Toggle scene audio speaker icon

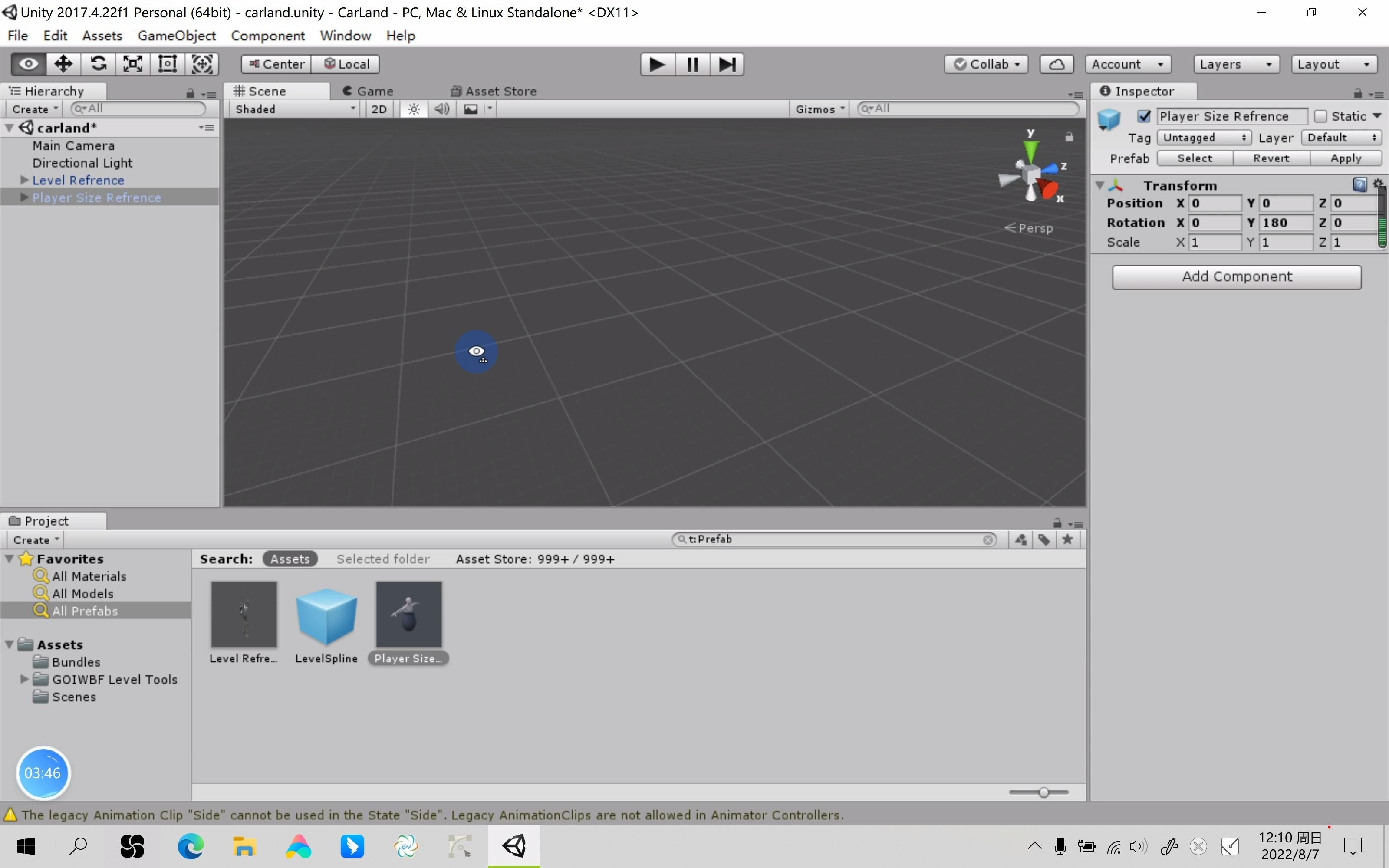[441, 109]
